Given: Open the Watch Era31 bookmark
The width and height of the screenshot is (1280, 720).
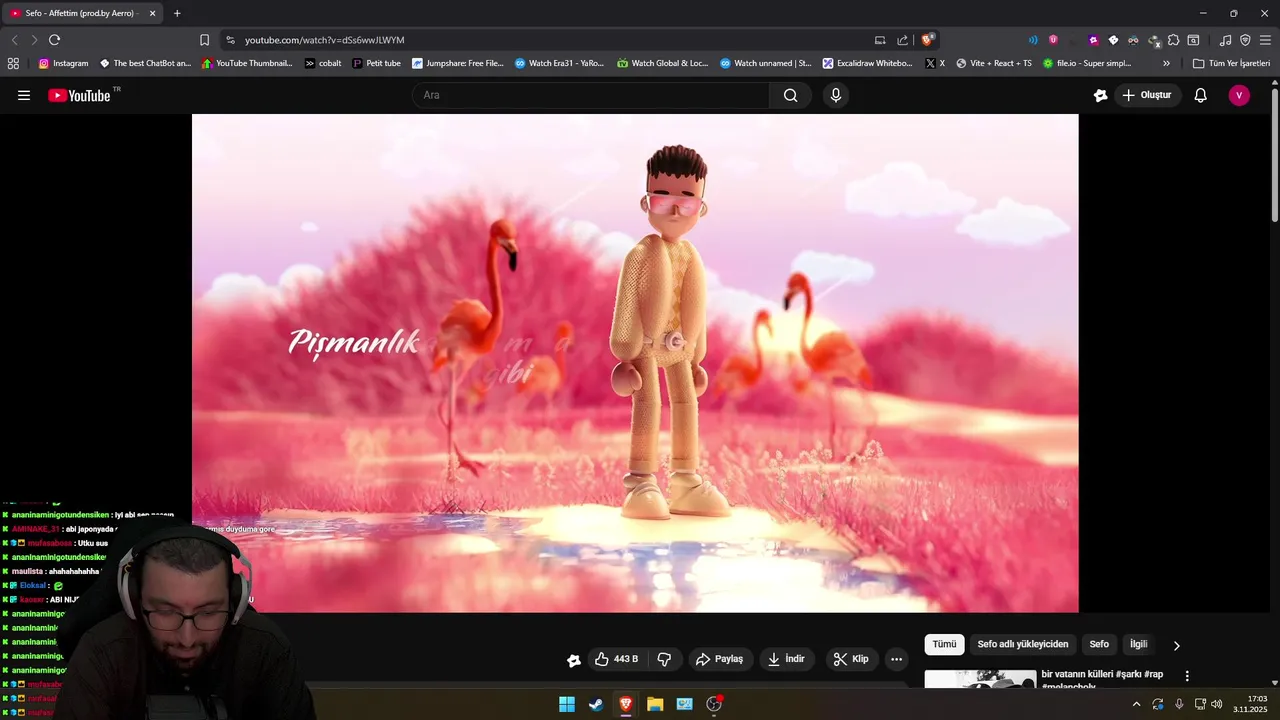Looking at the screenshot, I should [x=560, y=63].
